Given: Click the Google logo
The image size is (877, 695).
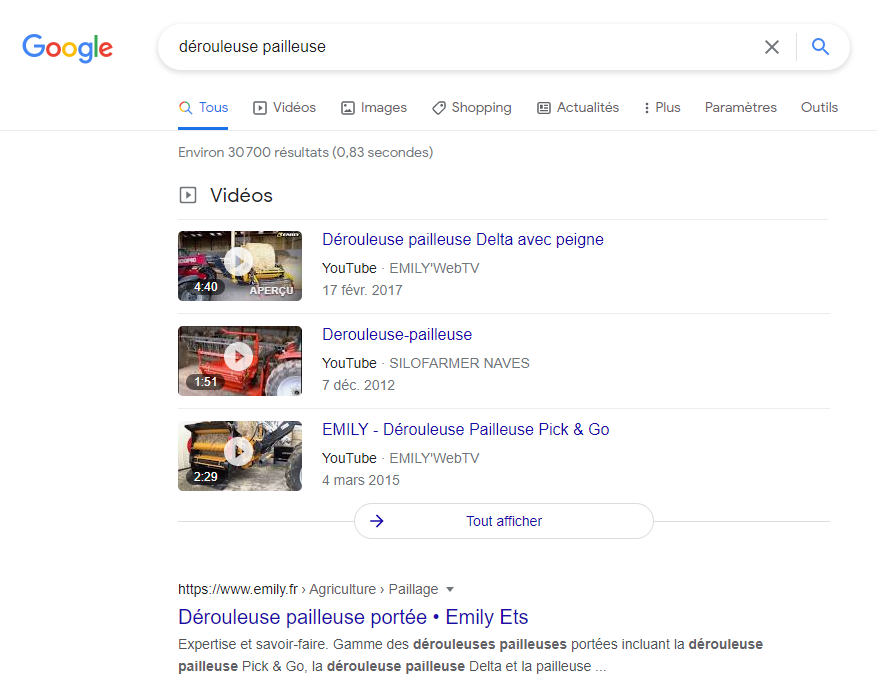Looking at the screenshot, I should point(67,47).
